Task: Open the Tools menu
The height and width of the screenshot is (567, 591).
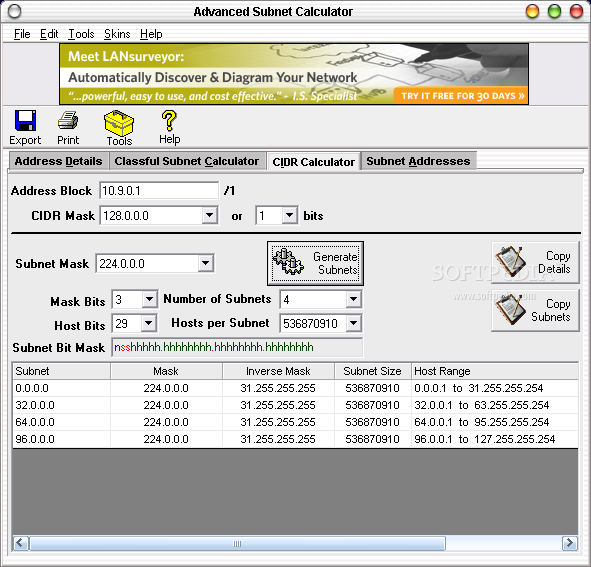Action: tap(81, 34)
